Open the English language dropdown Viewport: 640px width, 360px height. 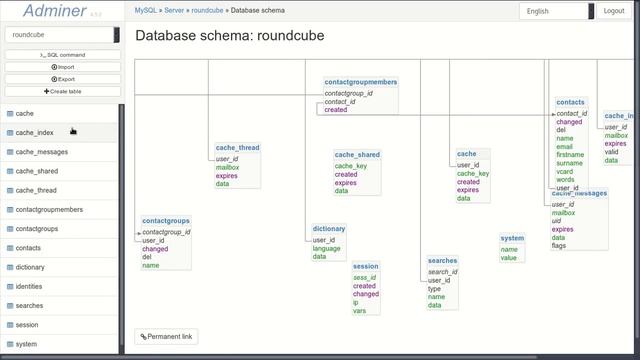pos(556,11)
